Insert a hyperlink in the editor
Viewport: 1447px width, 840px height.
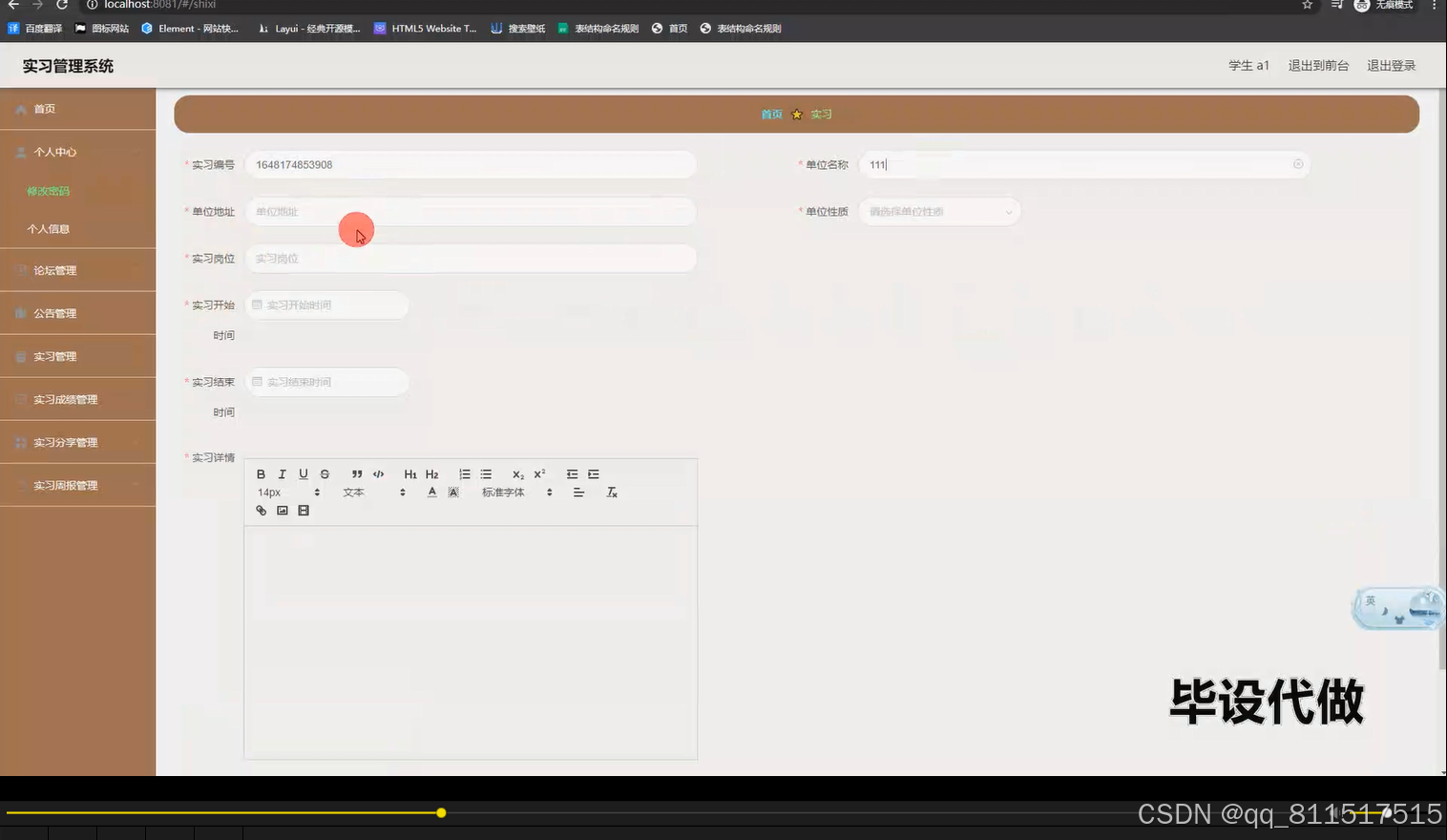point(261,511)
